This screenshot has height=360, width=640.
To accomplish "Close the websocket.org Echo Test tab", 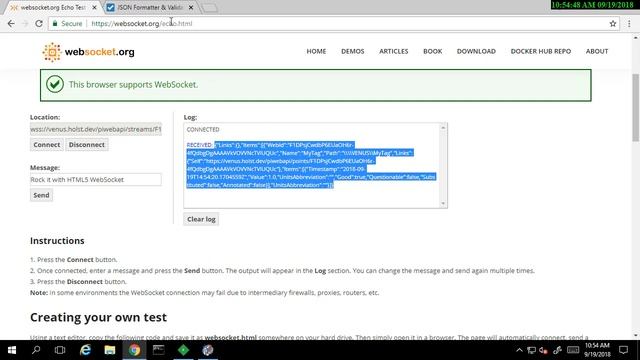I will (x=95, y=7).
